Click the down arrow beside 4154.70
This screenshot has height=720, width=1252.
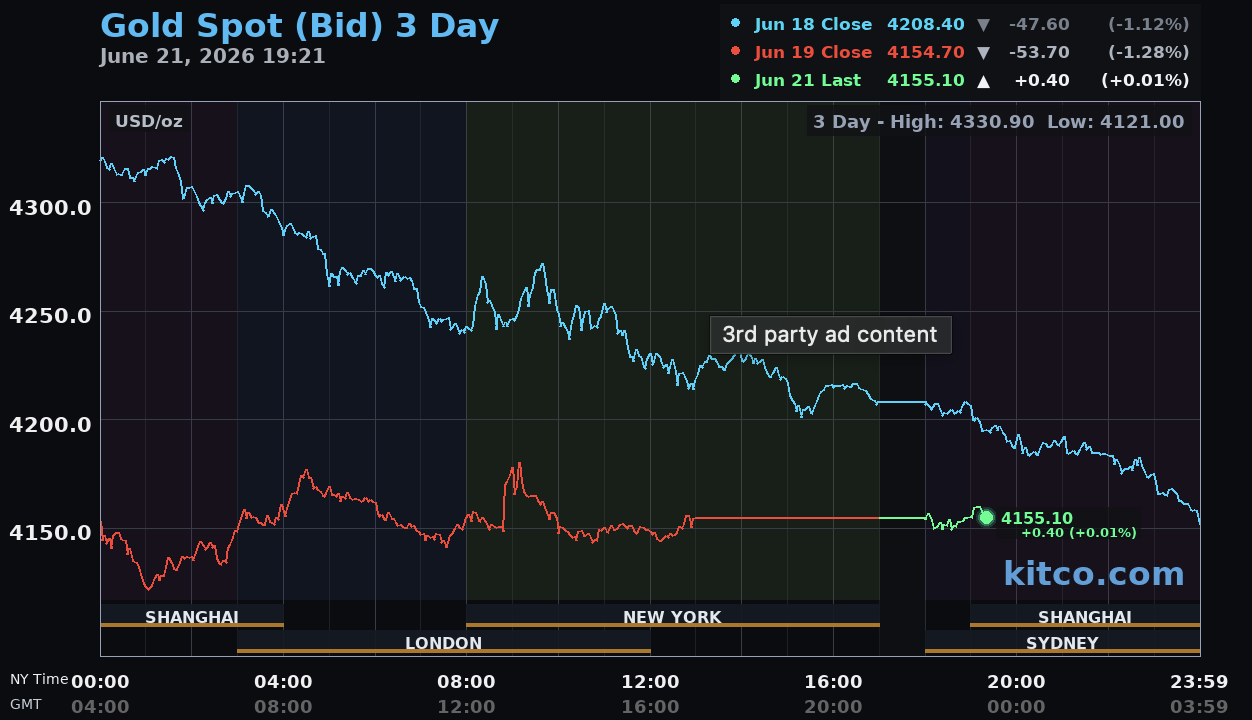point(983,52)
